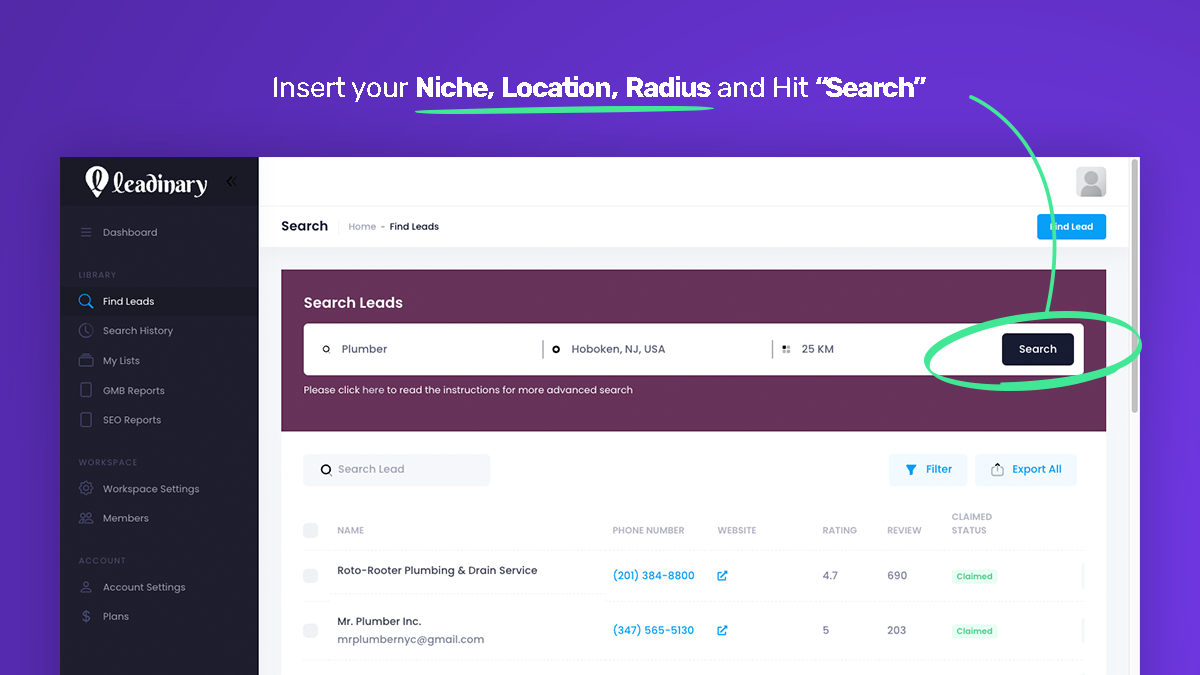Click the Leadinary logo
1200x675 pixels.
point(147,182)
